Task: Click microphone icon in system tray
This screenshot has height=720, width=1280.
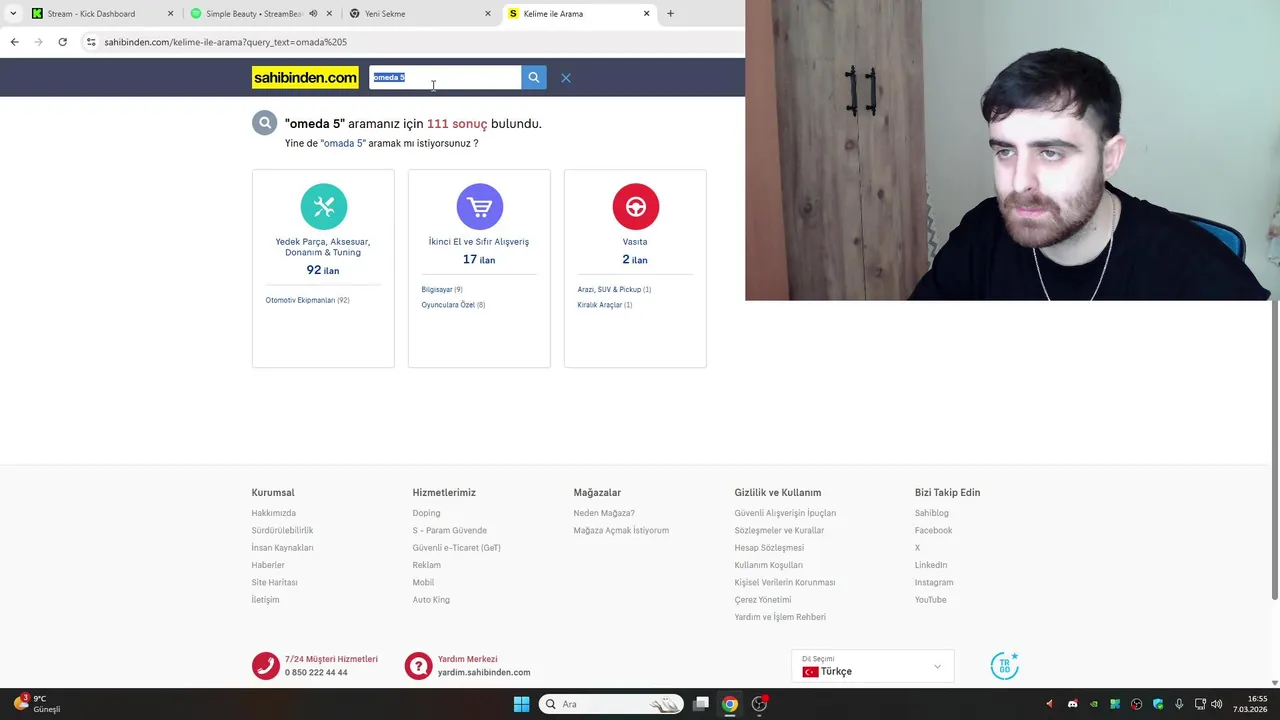Action: (1179, 704)
